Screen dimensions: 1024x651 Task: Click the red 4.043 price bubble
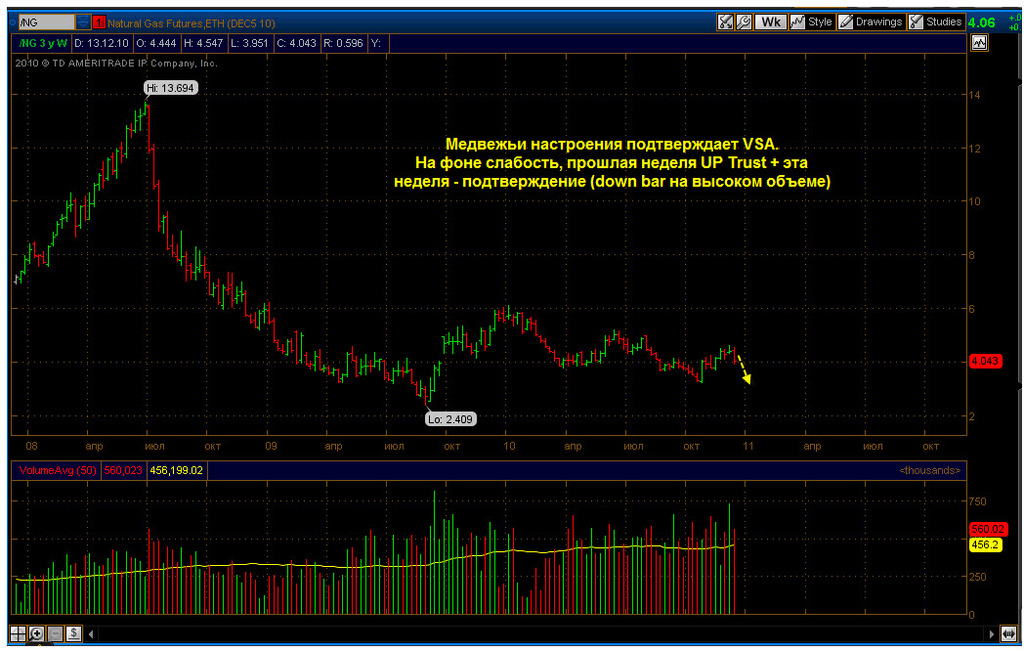click(x=985, y=361)
